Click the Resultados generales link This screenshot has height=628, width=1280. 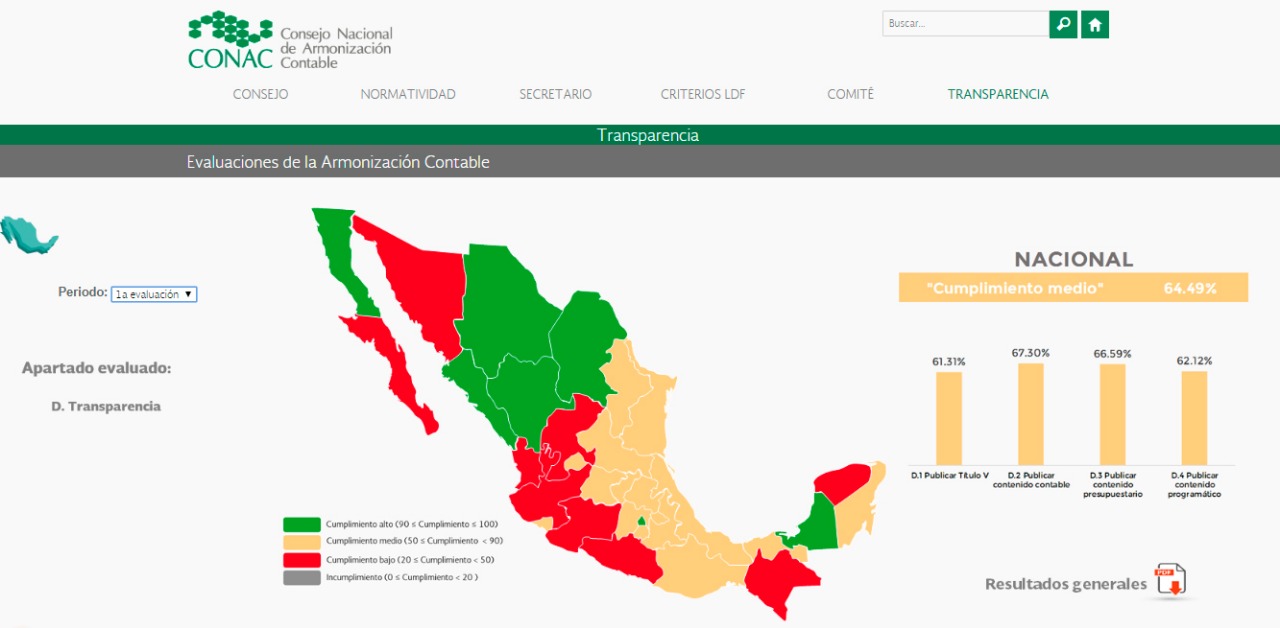pos(1066,584)
